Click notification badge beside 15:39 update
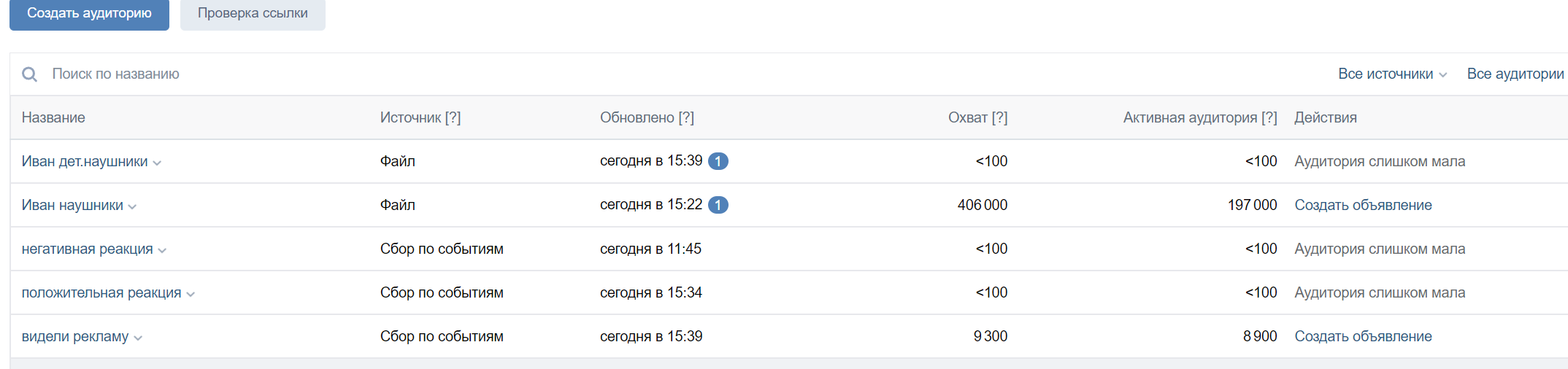 tap(718, 161)
